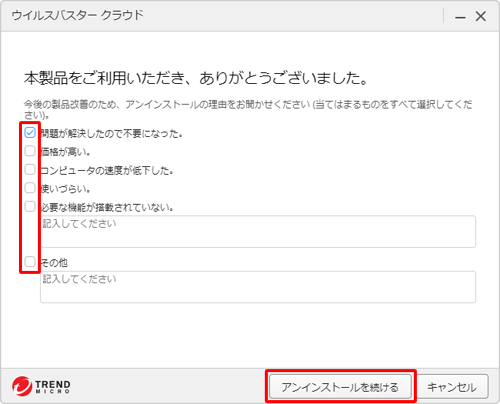Click 'アンインストールを続ける' button

point(340,387)
